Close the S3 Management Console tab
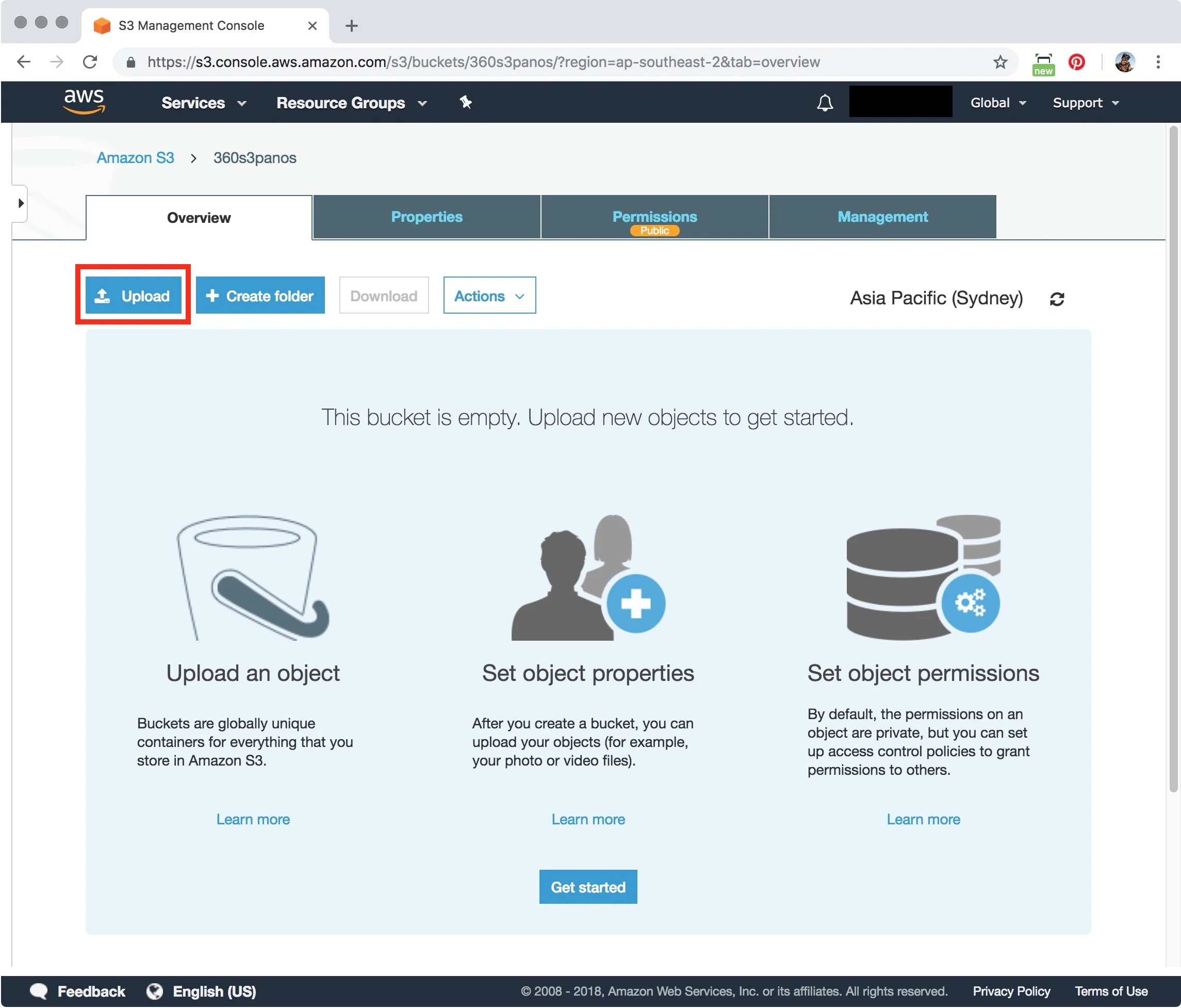 [312, 26]
